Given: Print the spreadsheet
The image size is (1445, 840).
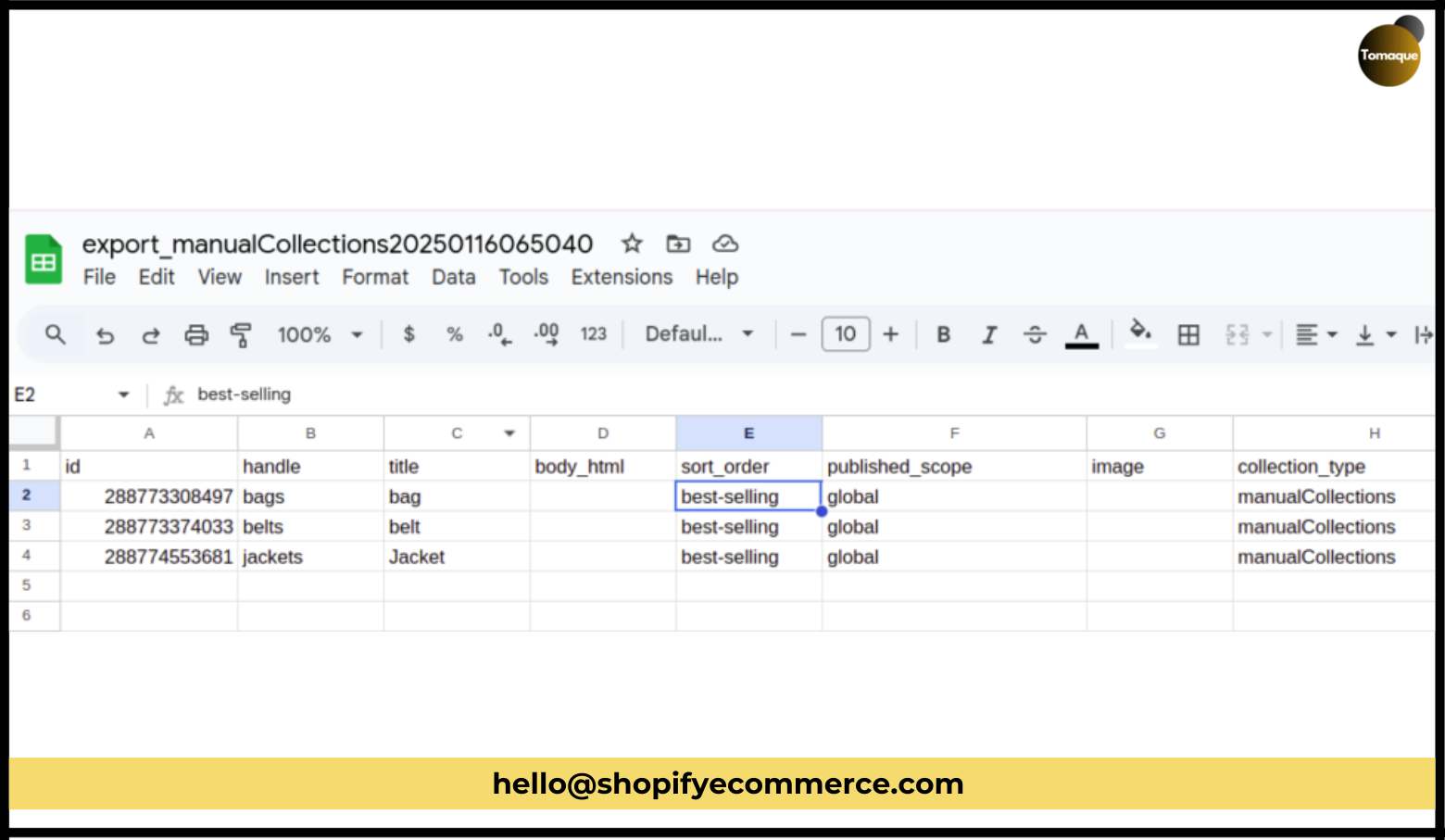Looking at the screenshot, I should pyautogui.click(x=196, y=334).
